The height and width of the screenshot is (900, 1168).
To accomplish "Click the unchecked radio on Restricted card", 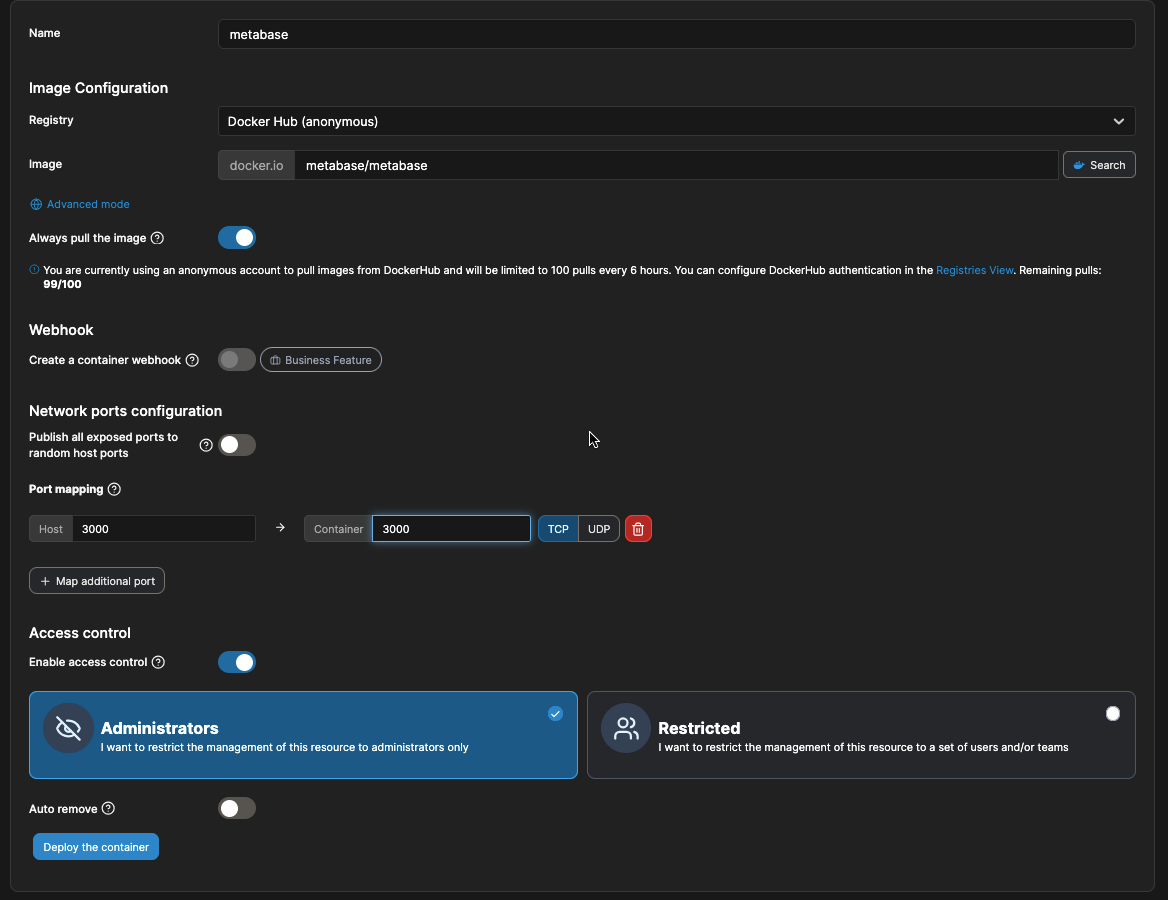I will point(1113,714).
